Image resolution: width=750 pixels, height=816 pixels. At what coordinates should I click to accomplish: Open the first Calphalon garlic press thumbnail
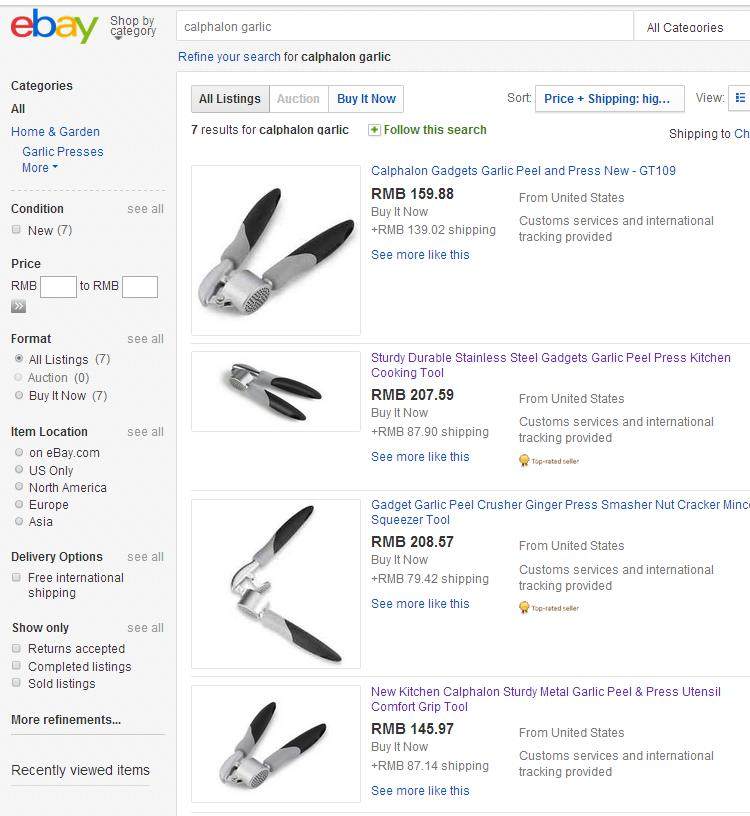click(276, 250)
